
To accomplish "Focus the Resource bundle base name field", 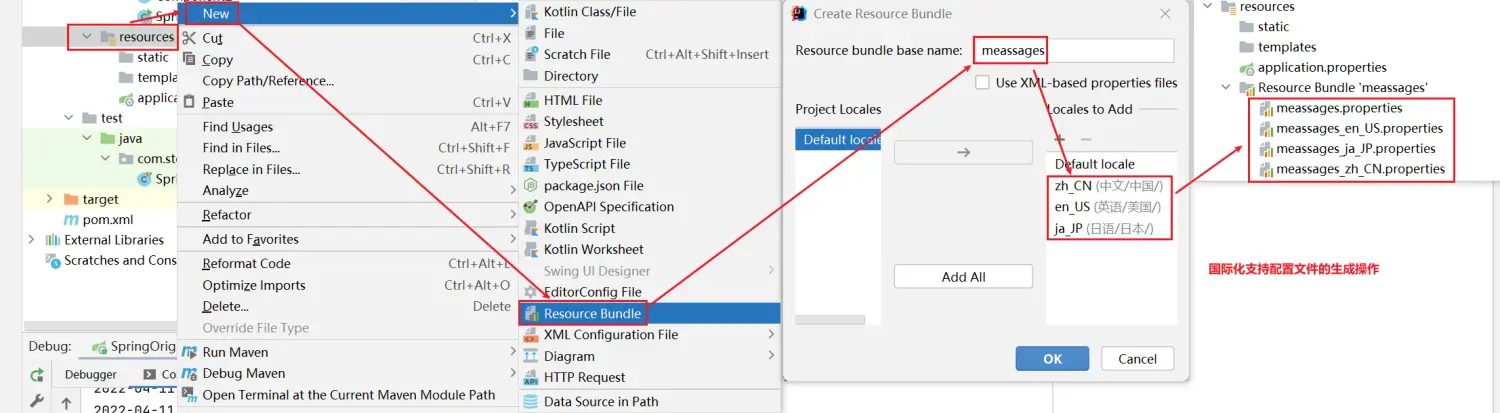I will click(x=1073, y=50).
